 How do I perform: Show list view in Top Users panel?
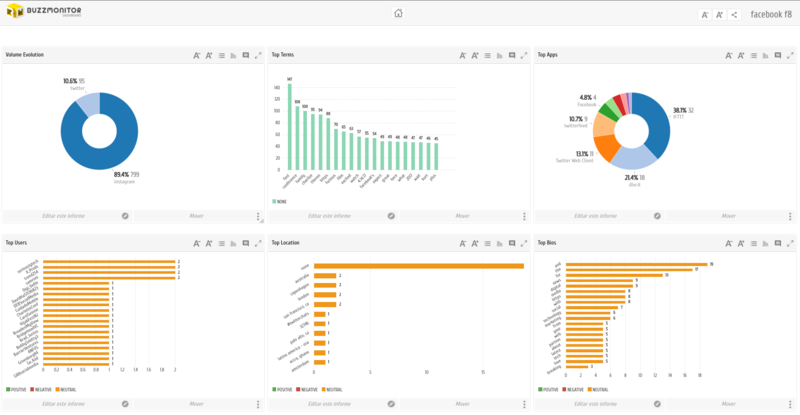coord(221,243)
